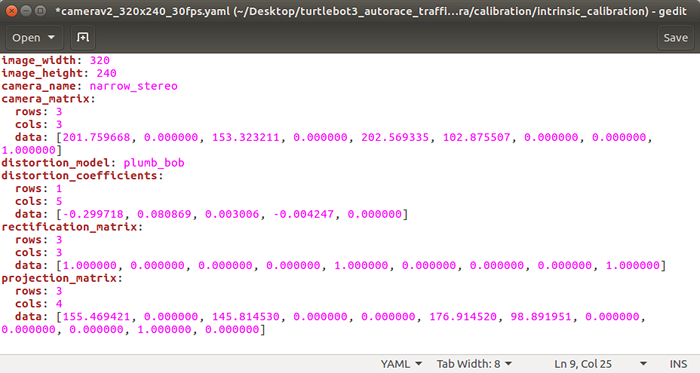Click the rectification_matrix key

[x=69, y=227]
